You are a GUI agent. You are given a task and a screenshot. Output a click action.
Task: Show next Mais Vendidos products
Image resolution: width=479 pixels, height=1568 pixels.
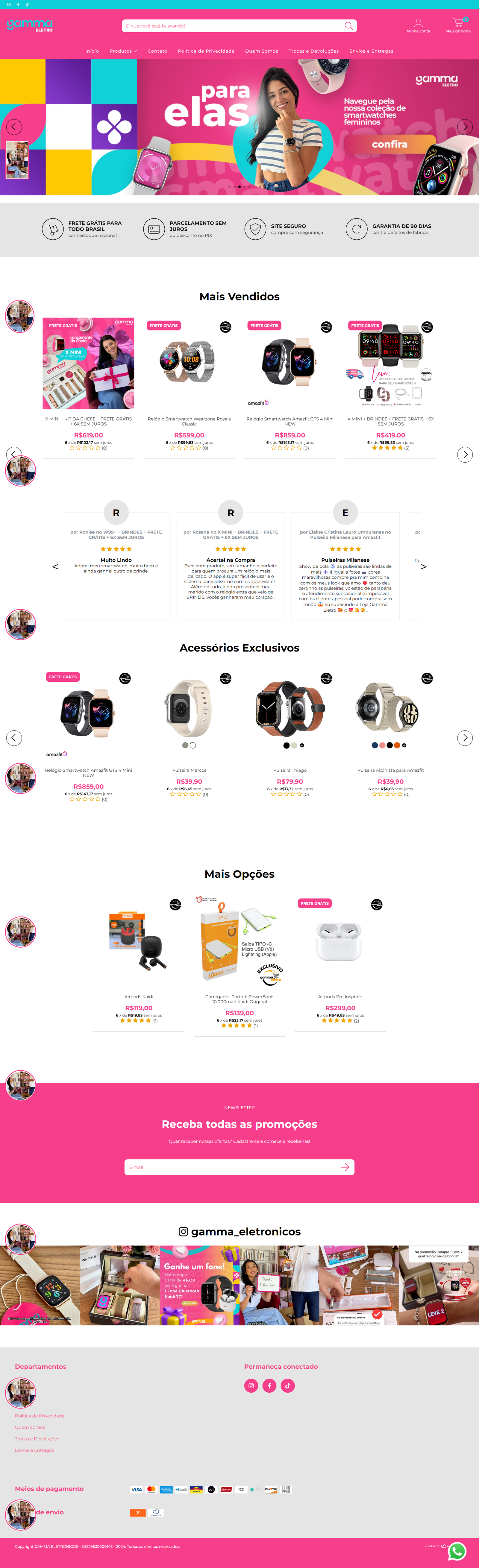[465, 455]
